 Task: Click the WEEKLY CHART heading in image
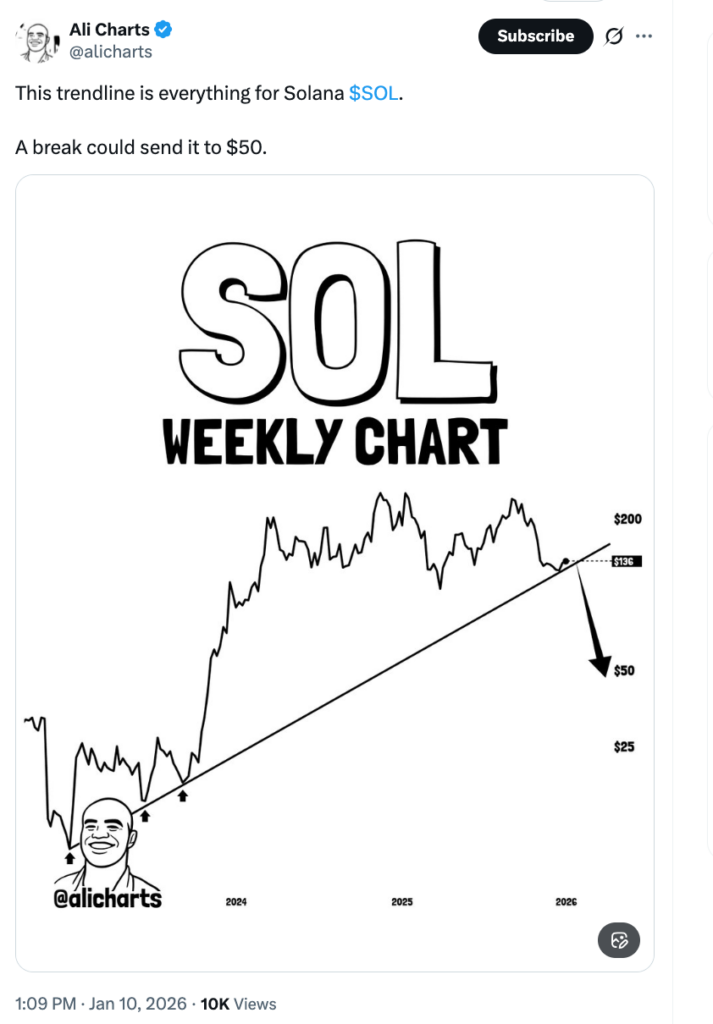[335, 441]
